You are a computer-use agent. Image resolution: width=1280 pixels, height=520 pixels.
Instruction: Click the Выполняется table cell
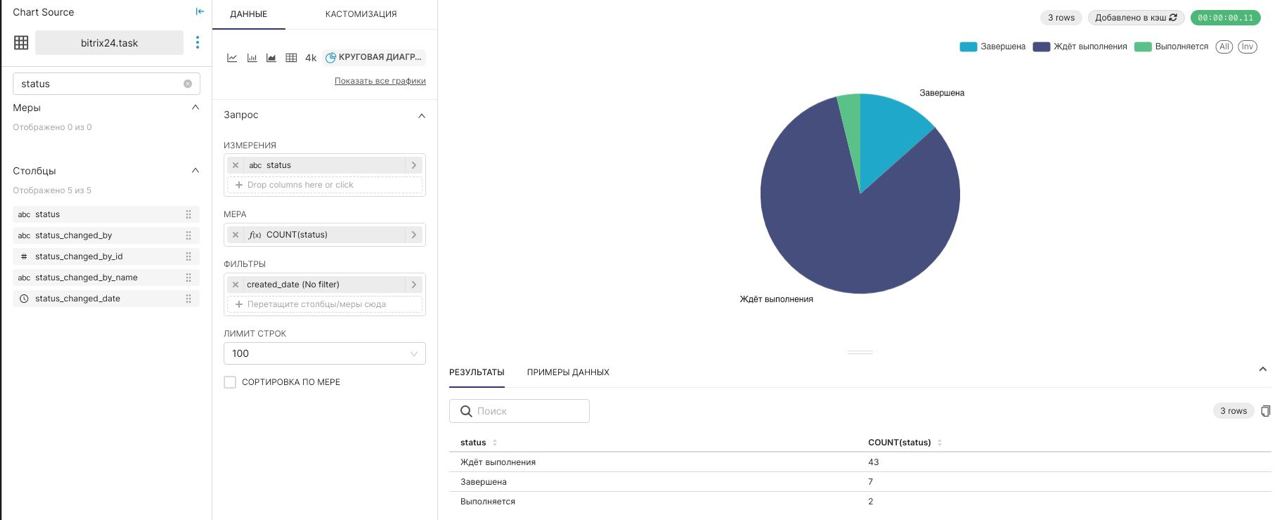(488, 502)
